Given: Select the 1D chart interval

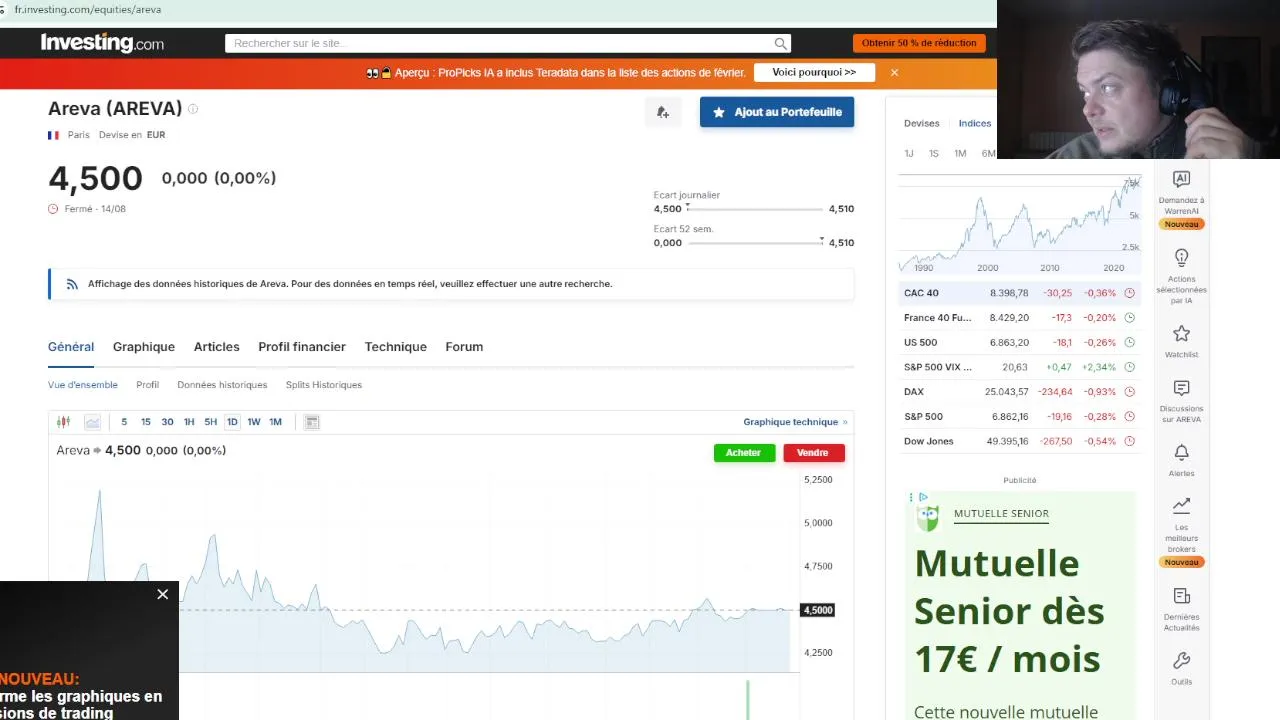Looking at the screenshot, I should (x=232, y=422).
